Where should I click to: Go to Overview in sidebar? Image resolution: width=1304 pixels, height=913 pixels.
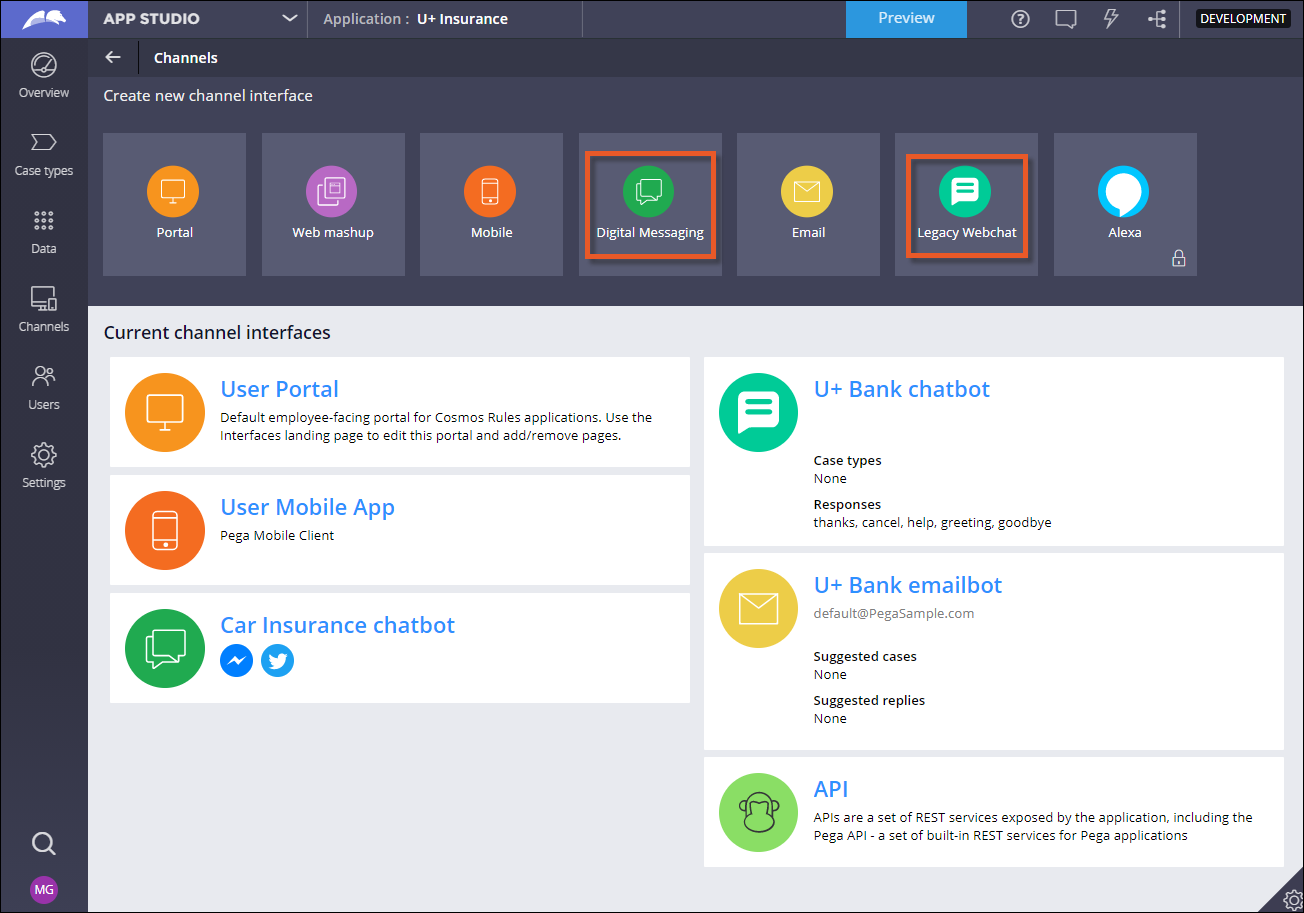pyautogui.click(x=43, y=76)
